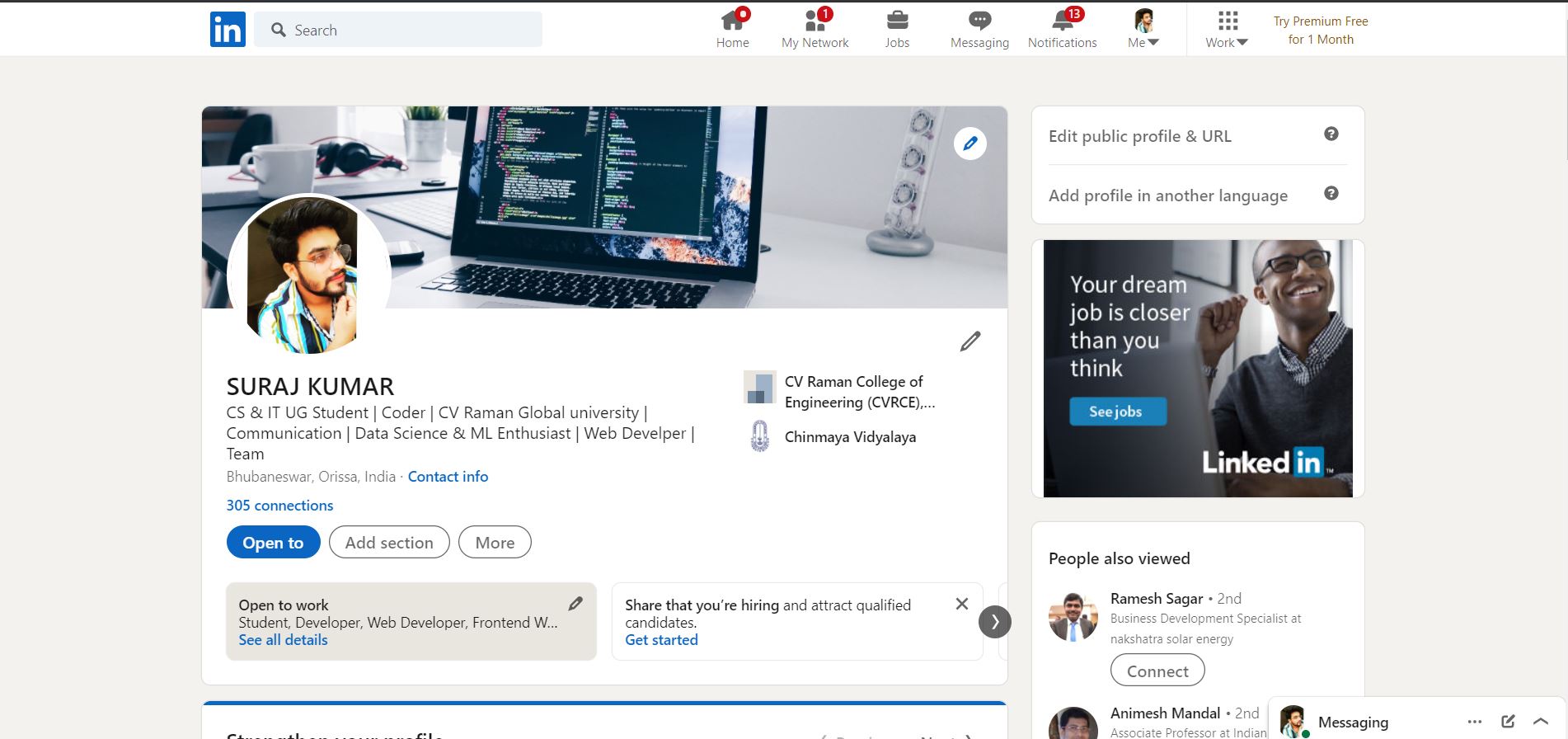1568x739 pixels.
Task: Show next suggestion card arrow
Action: [x=994, y=622]
